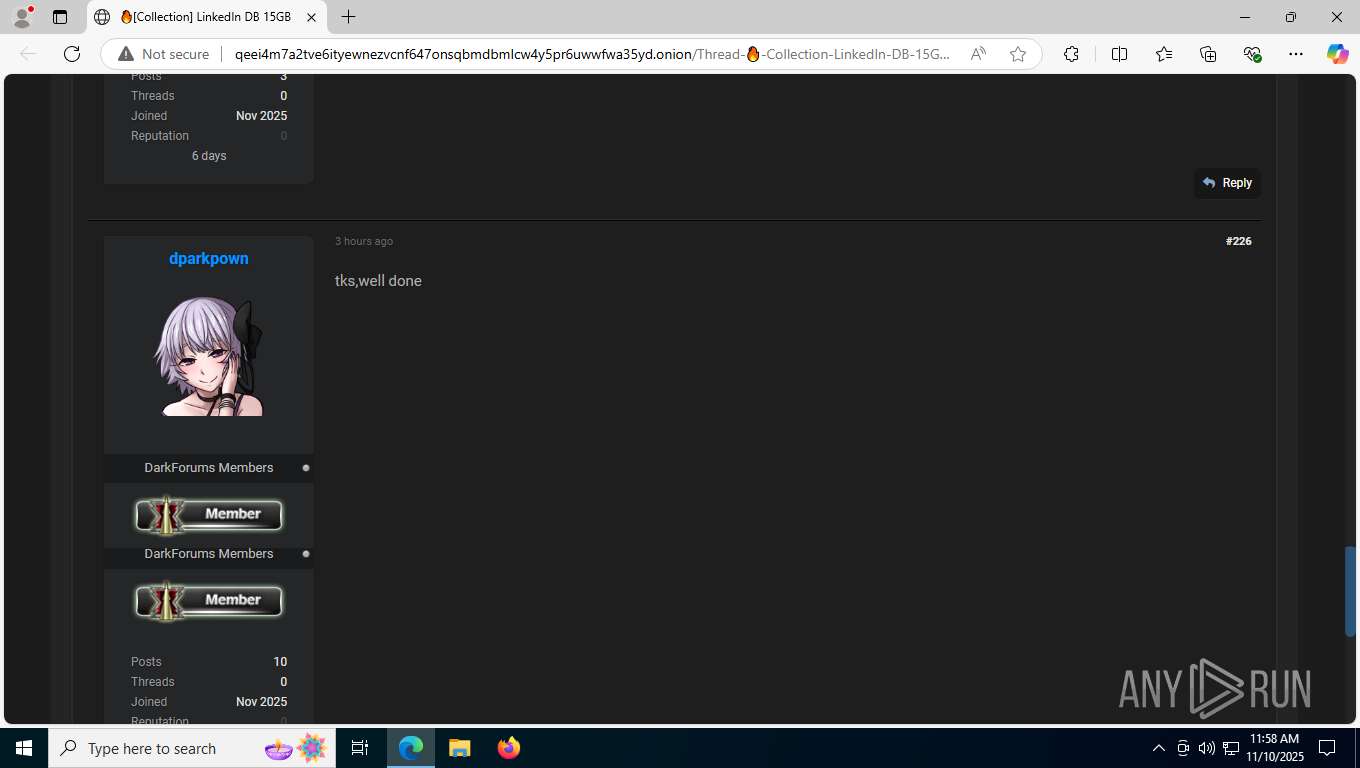The width and height of the screenshot is (1360, 768).
Task: Open Browser essentials icon
Action: [1252, 54]
